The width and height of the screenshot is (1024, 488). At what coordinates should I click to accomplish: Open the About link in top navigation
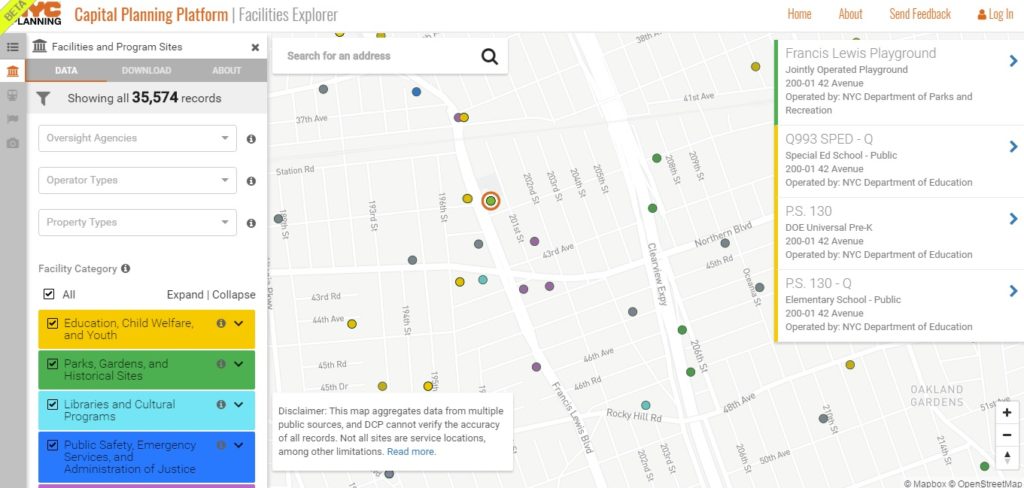tap(850, 14)
